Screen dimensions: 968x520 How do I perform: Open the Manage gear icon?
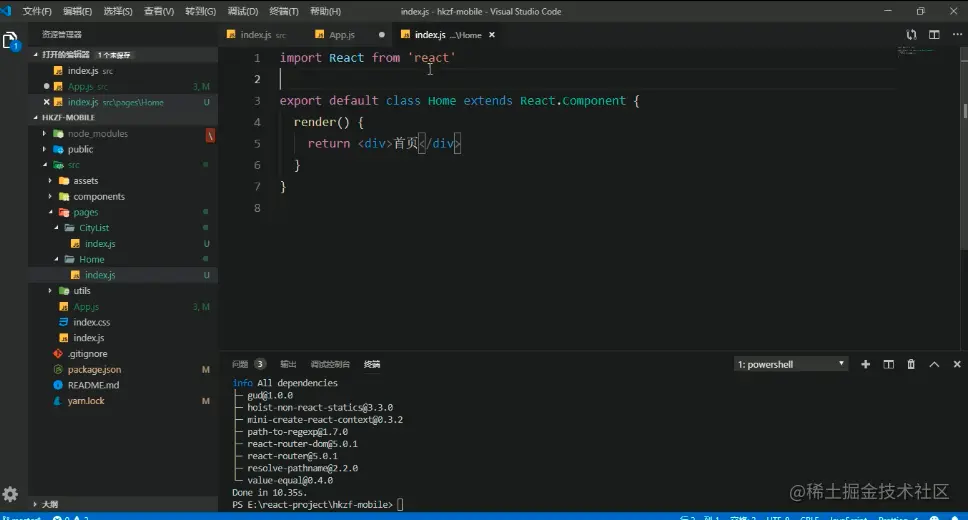pyautogui.click(x=10, y=494)
